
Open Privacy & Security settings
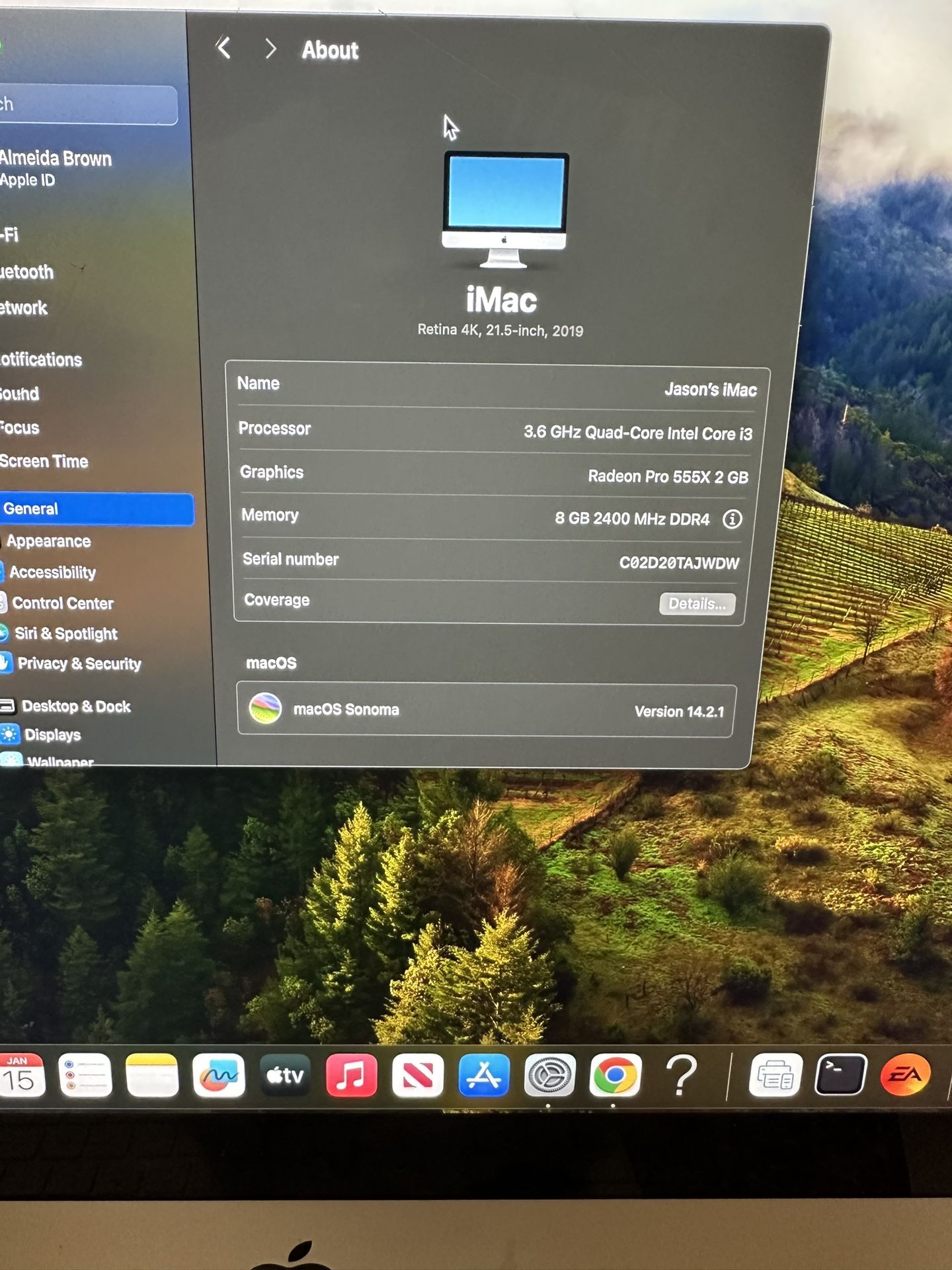click(79, 663)
